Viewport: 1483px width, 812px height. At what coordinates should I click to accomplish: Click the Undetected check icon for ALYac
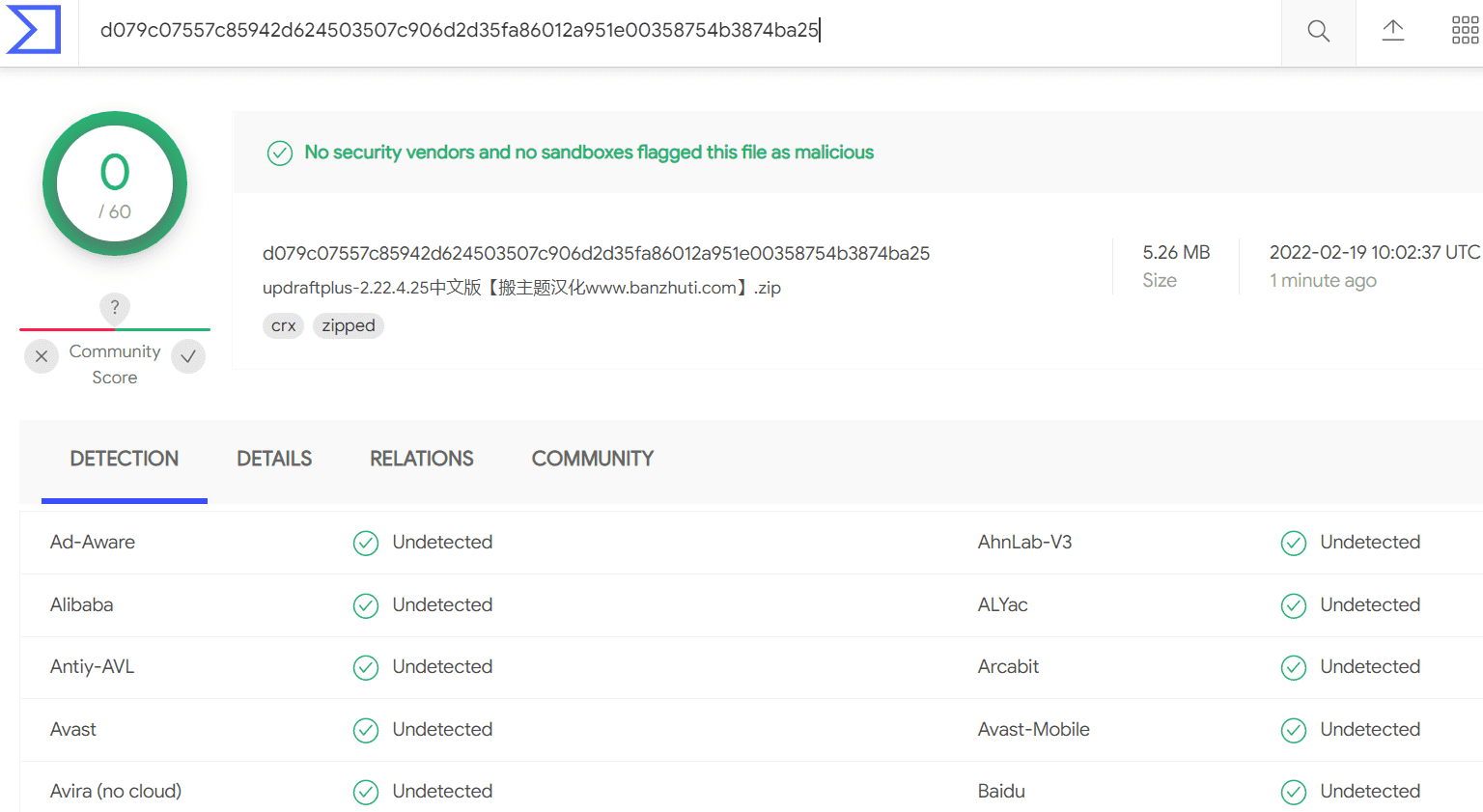(1294, 606)
